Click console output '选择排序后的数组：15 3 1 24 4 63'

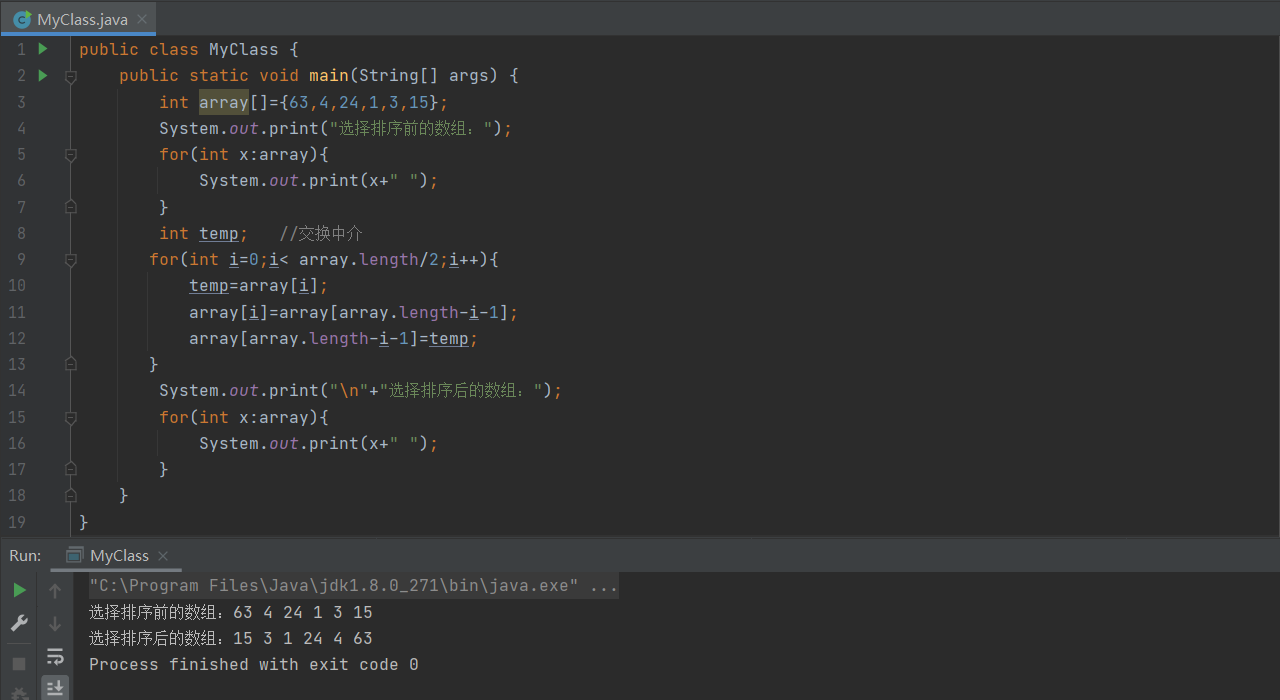(230, 638)
